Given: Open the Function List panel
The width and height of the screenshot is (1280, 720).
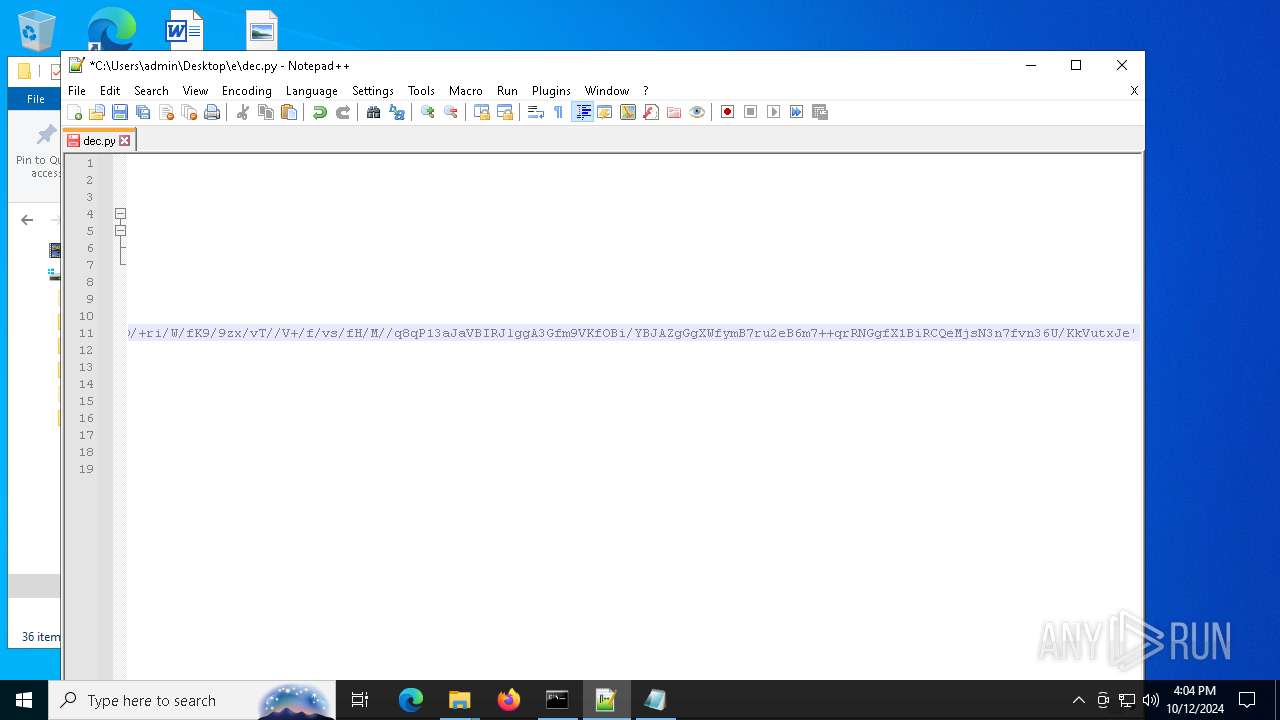Looking at the screenshot, I should (651, 112).
